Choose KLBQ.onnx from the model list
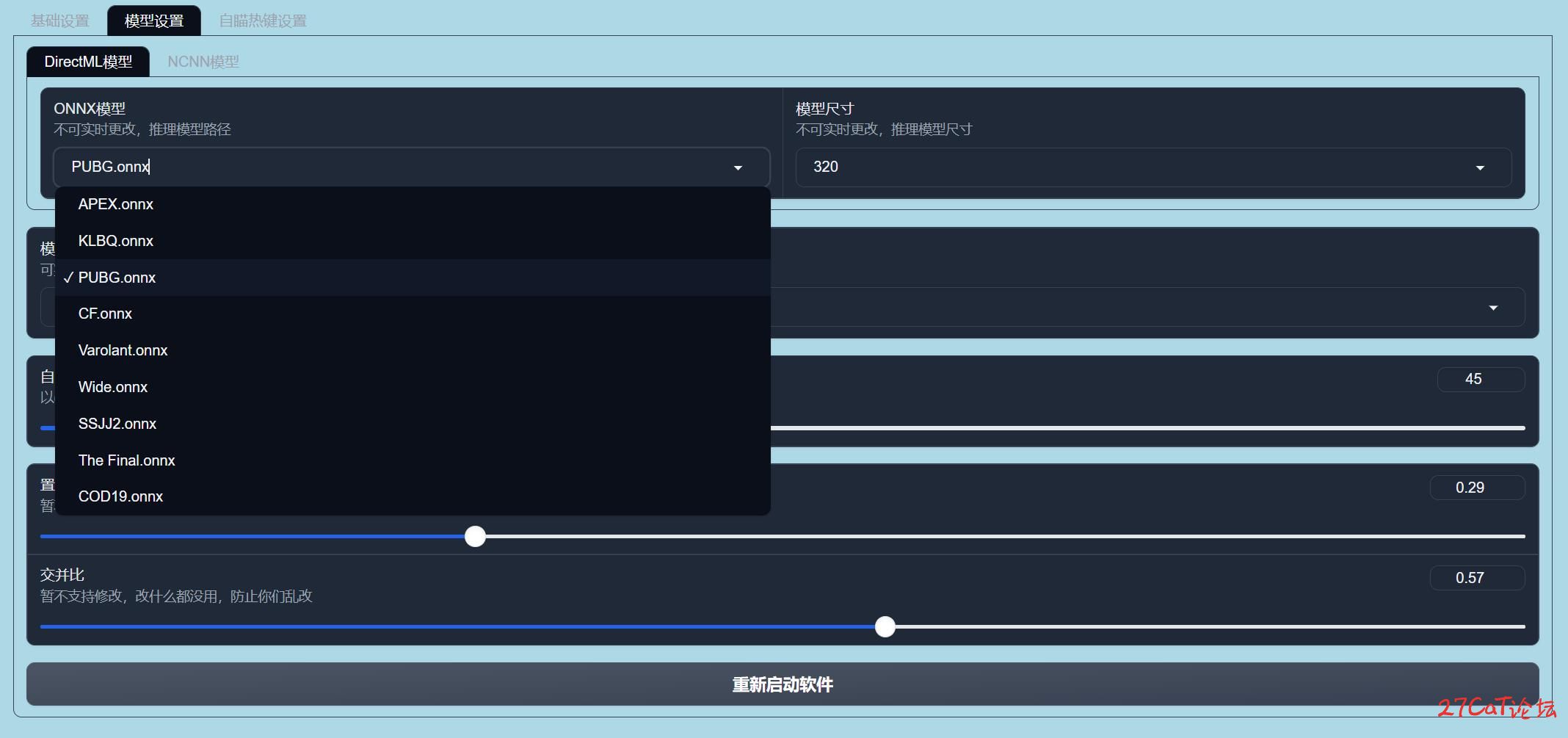The image size is (1568, 738). point(413,241)
